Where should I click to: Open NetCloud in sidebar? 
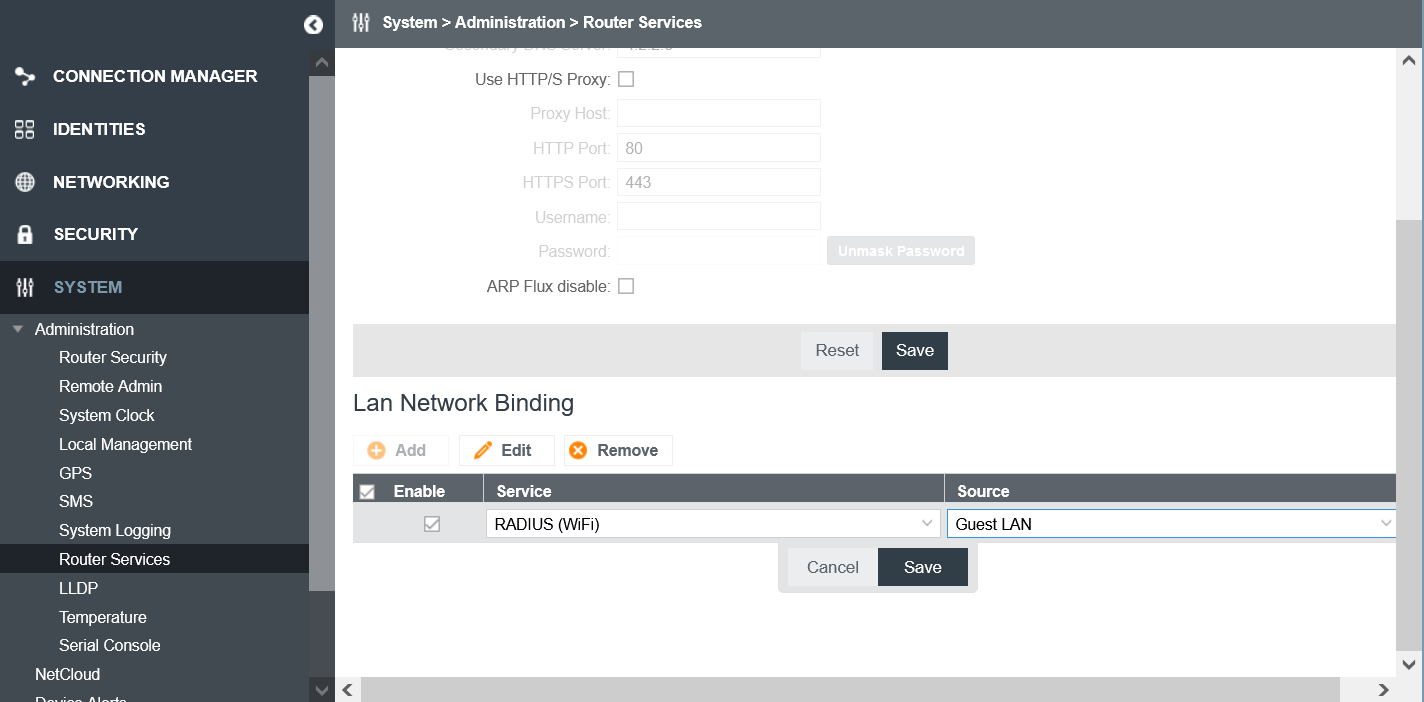pos(68,674)
